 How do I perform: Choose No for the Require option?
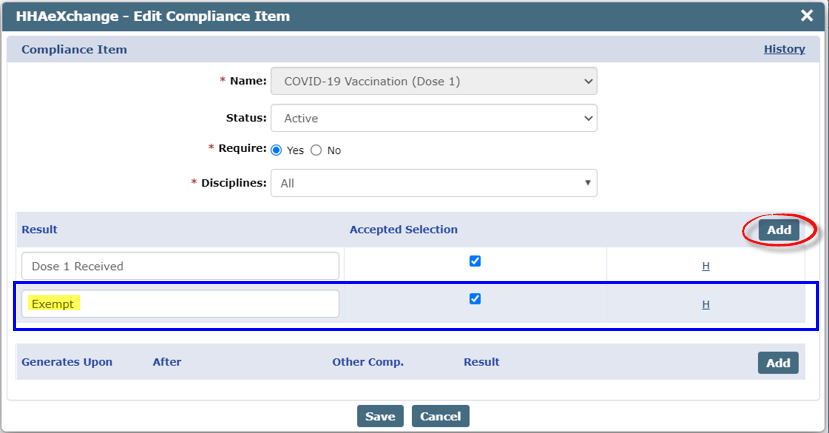point(316,150)
